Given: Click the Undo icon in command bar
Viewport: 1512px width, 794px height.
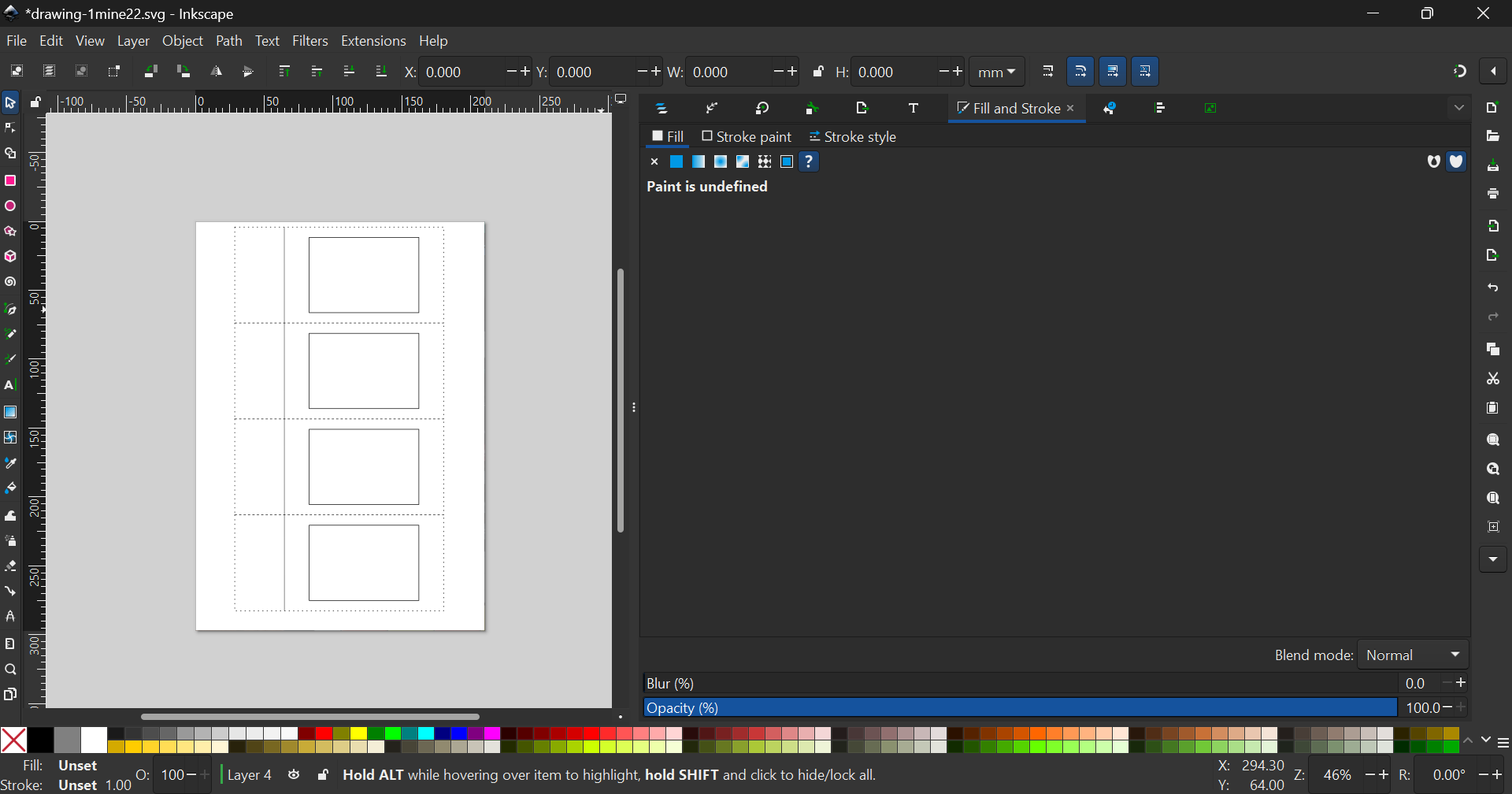Looking at the screenshot, I should 1493,288.
